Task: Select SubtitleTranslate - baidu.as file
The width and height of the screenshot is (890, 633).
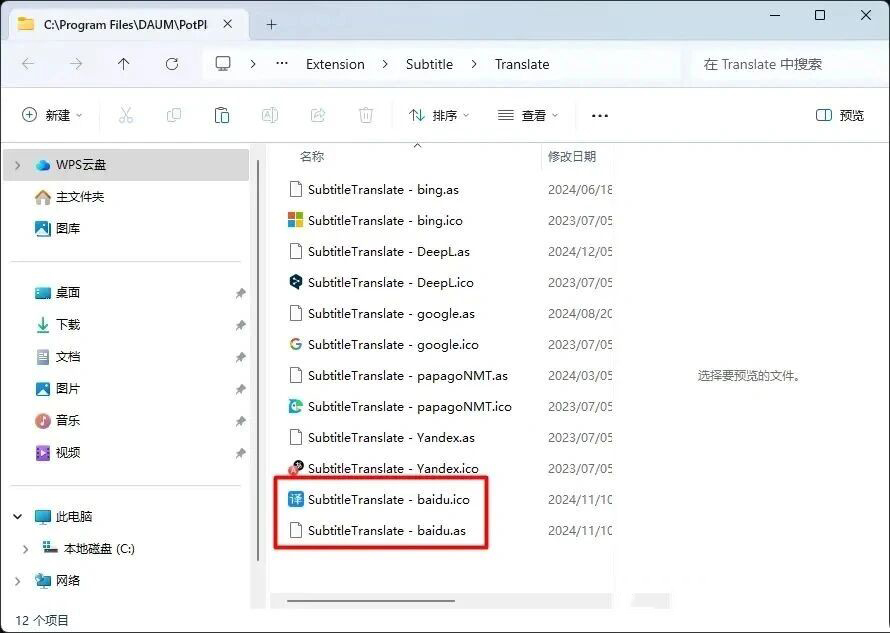Action: (x=386, y=531)
